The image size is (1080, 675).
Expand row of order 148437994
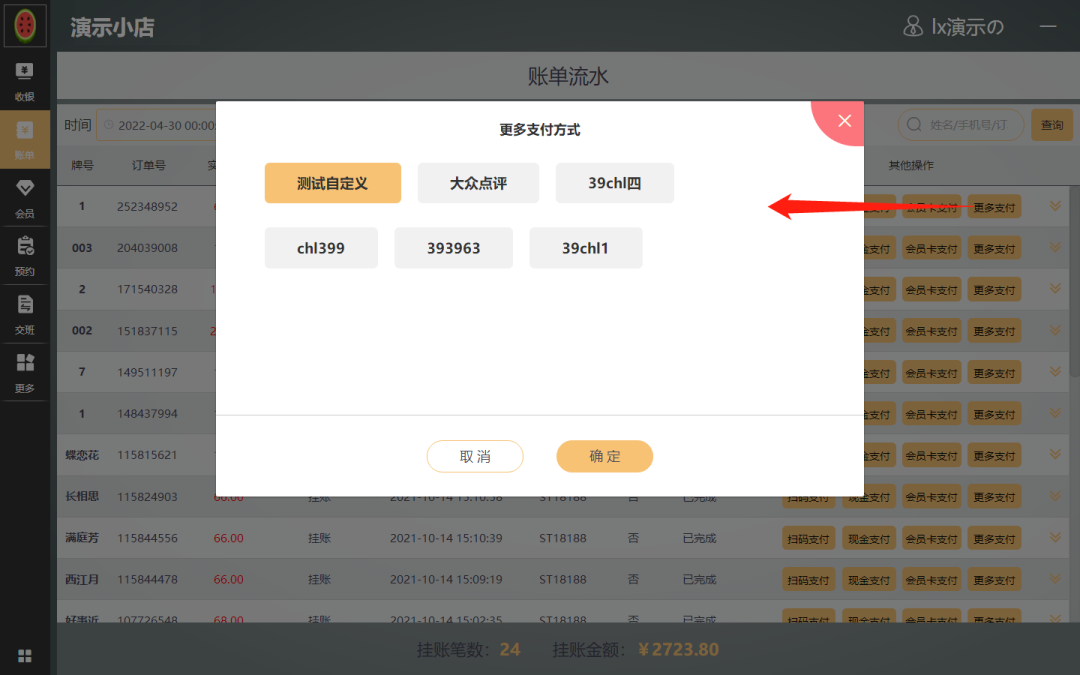pos(1055,413)
